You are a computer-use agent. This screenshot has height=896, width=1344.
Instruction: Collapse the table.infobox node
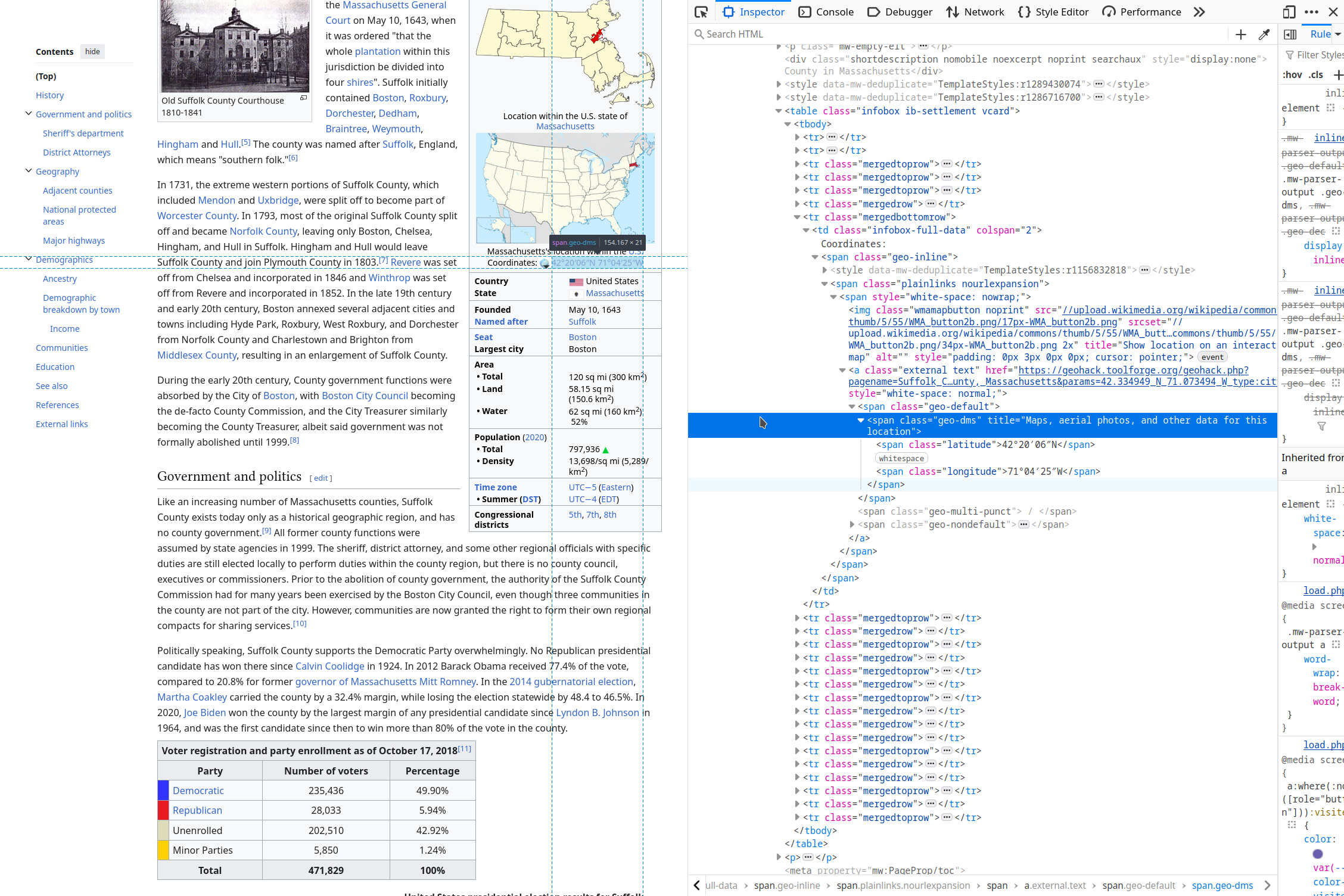coord(779,111)
